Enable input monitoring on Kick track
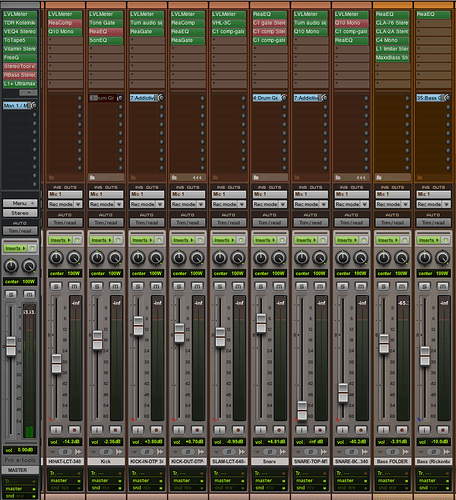The image size is (456, 500). coord(97,430)
